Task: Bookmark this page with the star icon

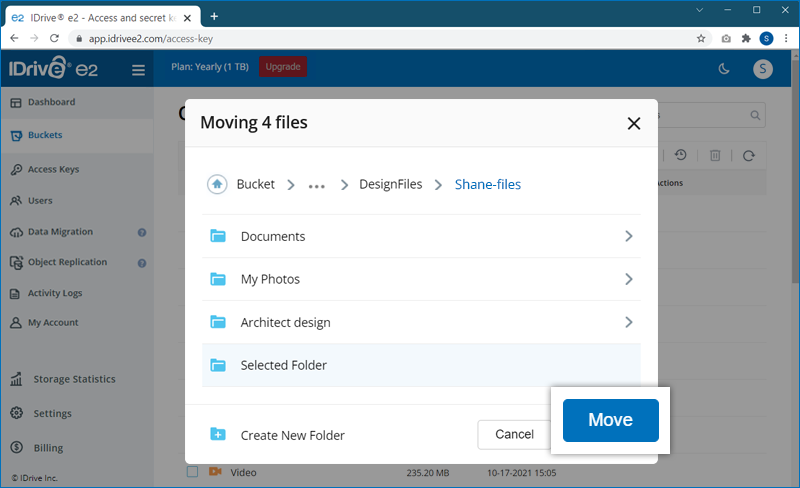Action: 701,38
